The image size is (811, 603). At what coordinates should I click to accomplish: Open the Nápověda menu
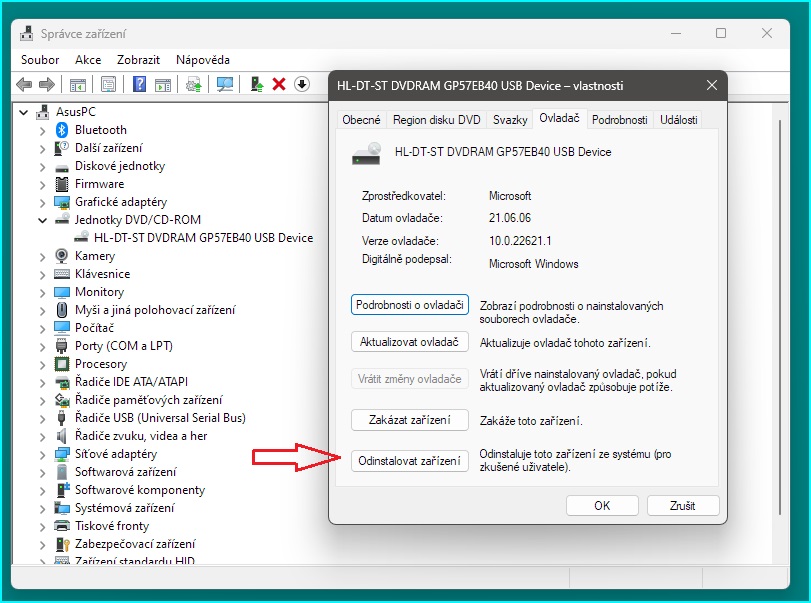pyautogui.click(x=203, y=60)
